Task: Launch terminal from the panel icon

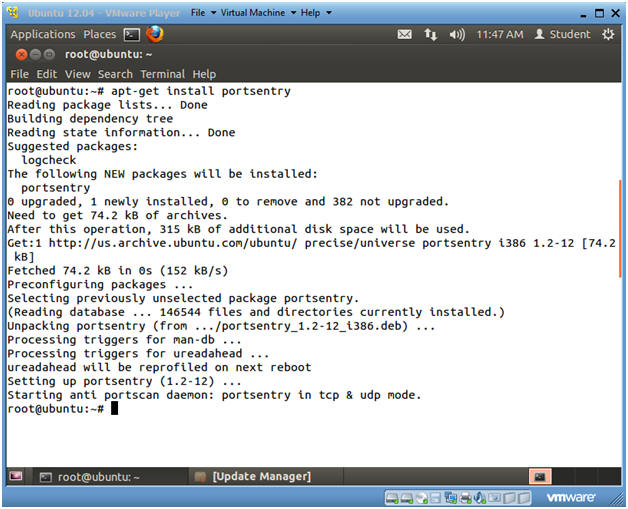Action: (x=131, y=35)
